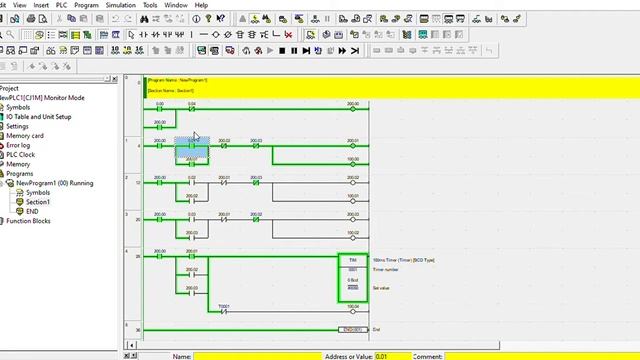Close the project workspace panel
640x360 pixels.
pos(115,79)
